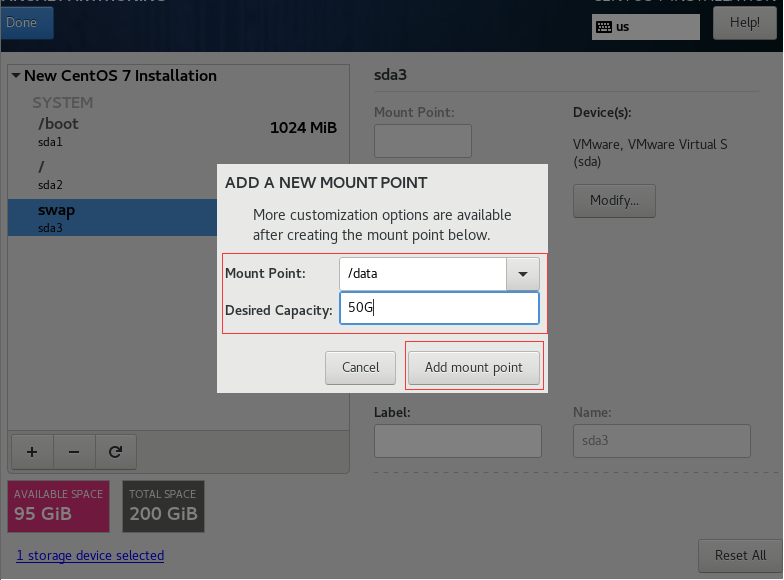Open the Mount Point dropdown arrow
The image size is (784, 580).
[x=523, y=274]
